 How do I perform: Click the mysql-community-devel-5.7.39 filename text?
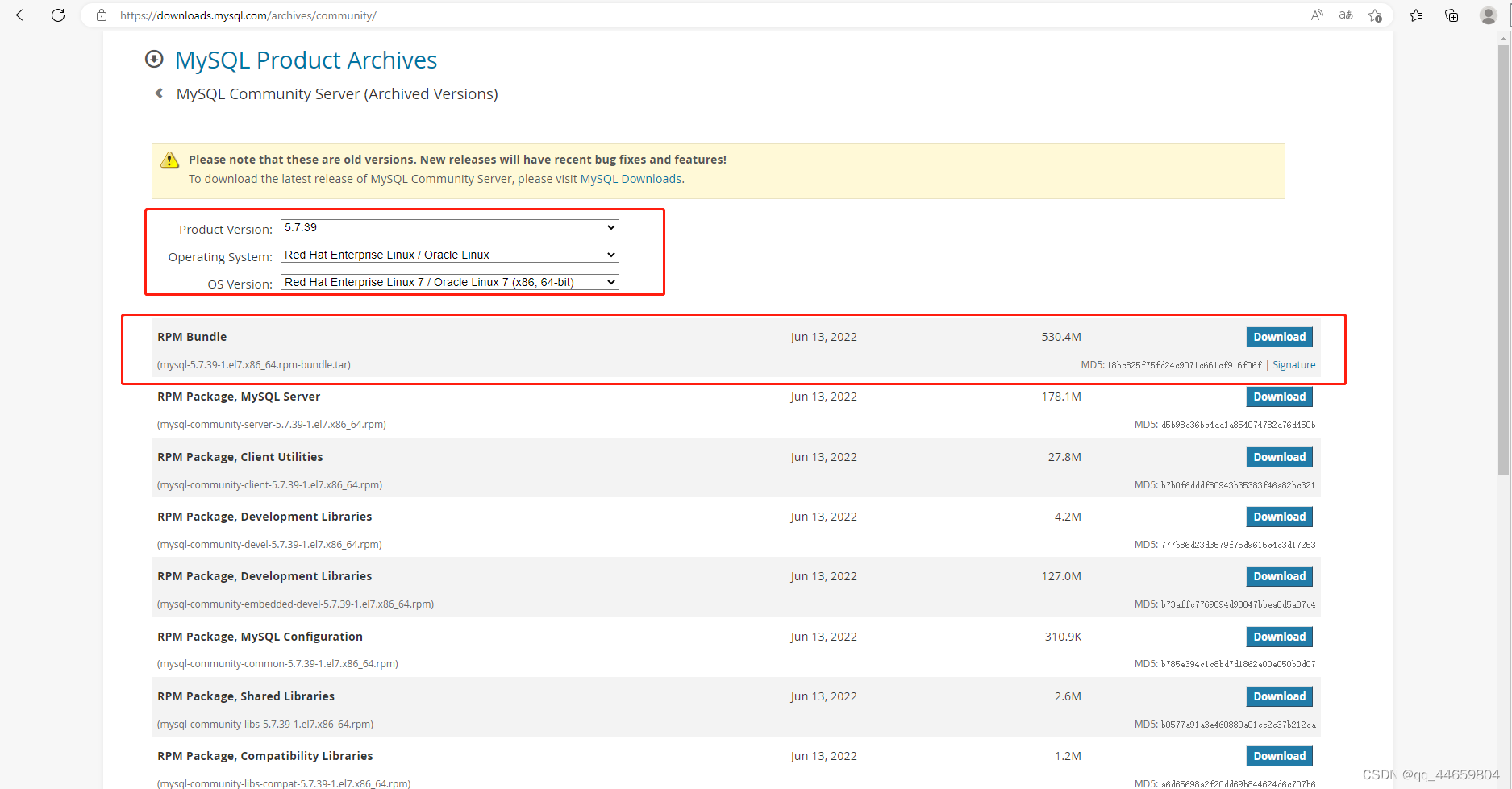[269, 545]
